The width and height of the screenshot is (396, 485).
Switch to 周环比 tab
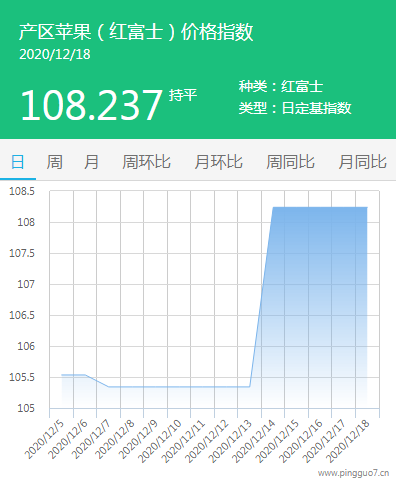[x=146, y=162]
